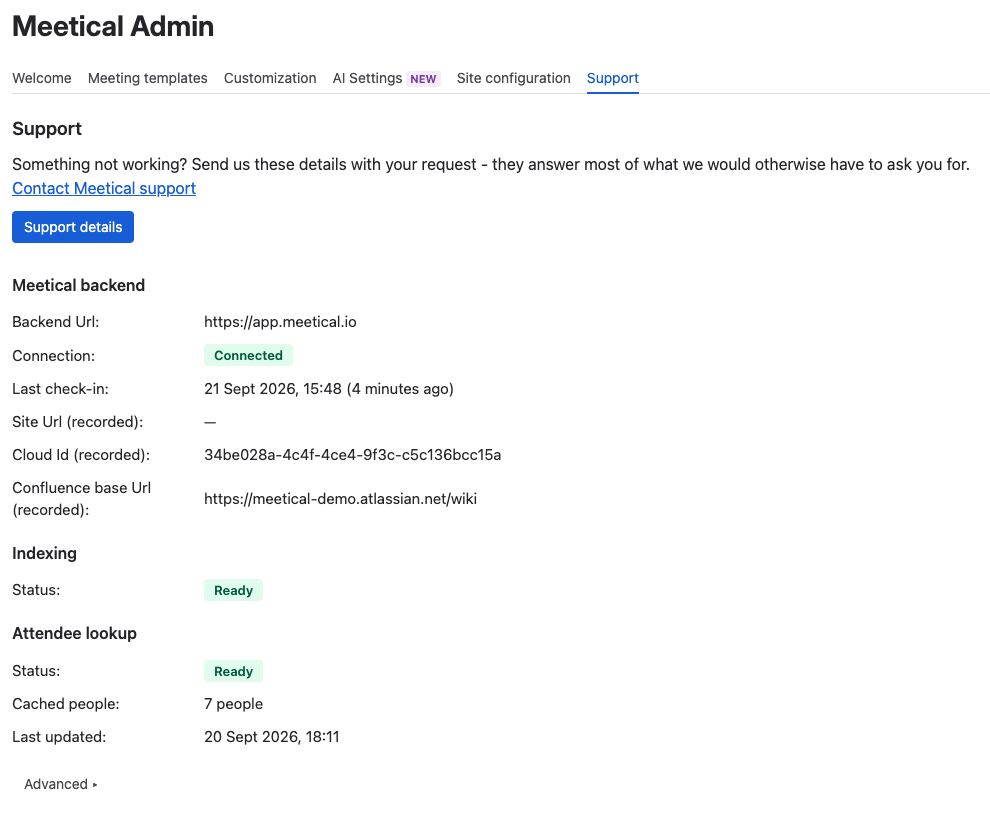Go to the Customization tab
This screenshot has height=820, width=990.
tap(270, 78)
